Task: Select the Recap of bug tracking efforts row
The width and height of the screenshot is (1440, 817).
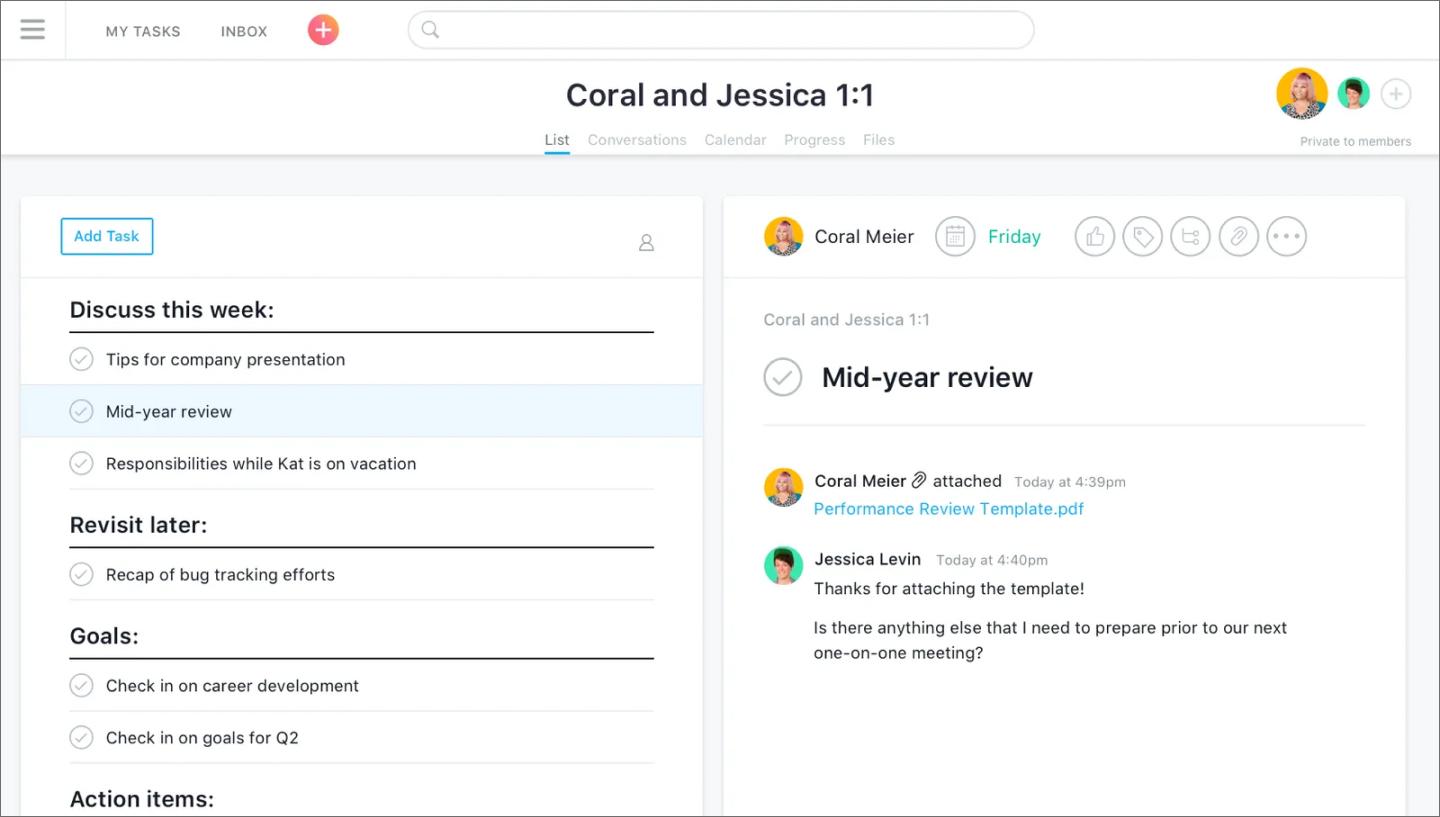Action: 361,574
